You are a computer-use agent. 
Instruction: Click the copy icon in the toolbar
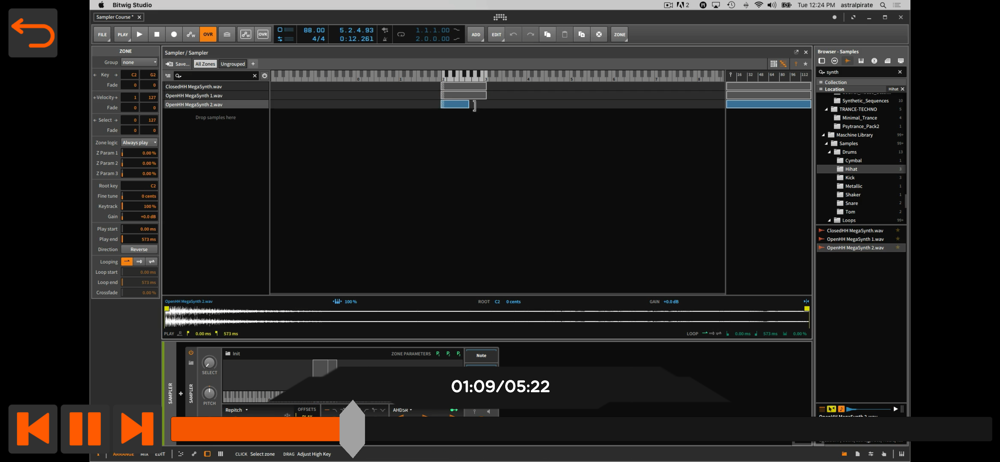547,34
